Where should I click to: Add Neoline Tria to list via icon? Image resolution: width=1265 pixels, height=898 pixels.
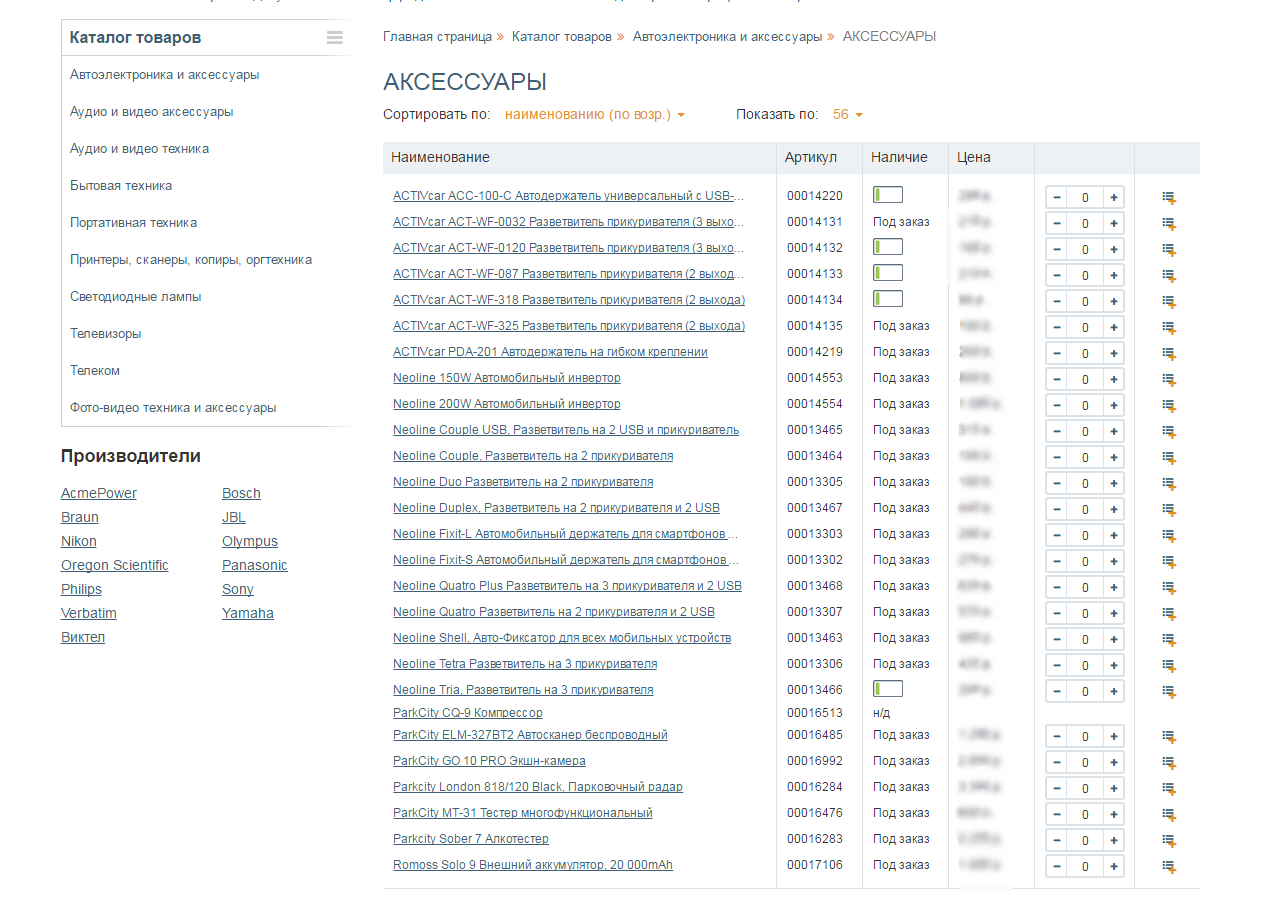[1169, 692]
